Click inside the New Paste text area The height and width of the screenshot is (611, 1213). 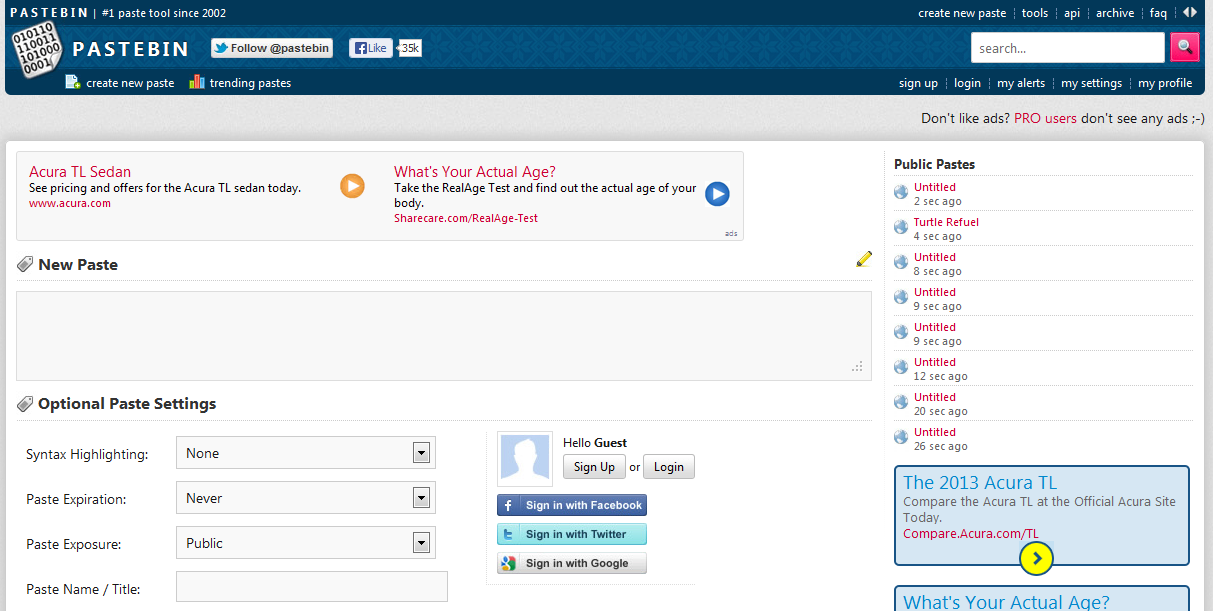tap(444, 336)
